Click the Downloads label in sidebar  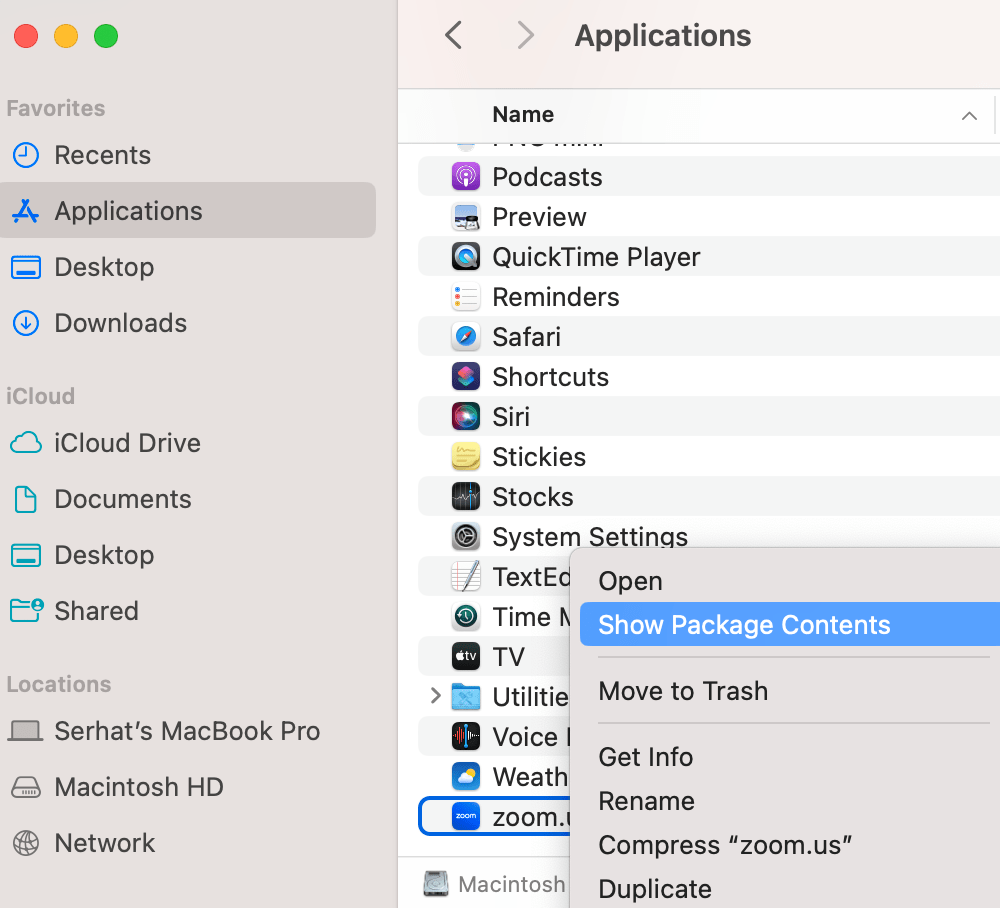tap(121, 323)
